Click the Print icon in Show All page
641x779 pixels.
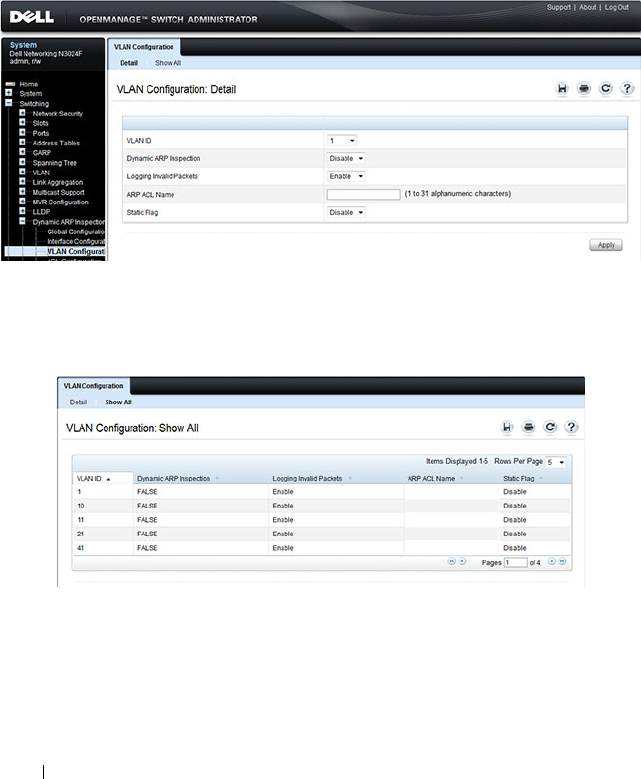coord(528,427)
